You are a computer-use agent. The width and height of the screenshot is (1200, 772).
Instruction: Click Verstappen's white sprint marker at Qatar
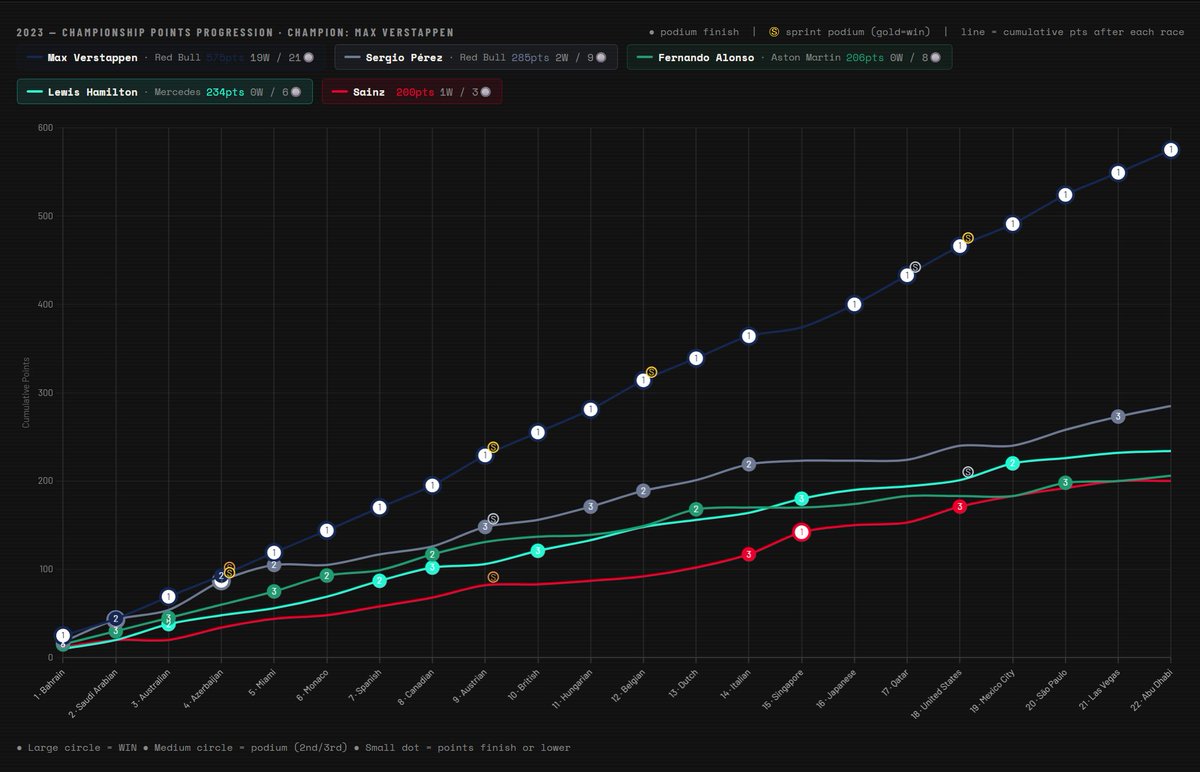915,267
